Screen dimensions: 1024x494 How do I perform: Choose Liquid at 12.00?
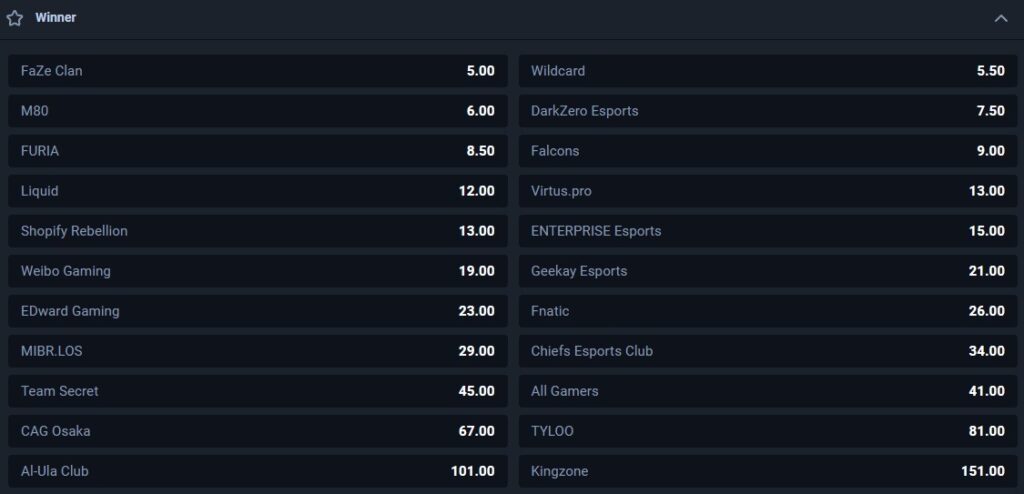pyautogui.click(x=257, y=191)
